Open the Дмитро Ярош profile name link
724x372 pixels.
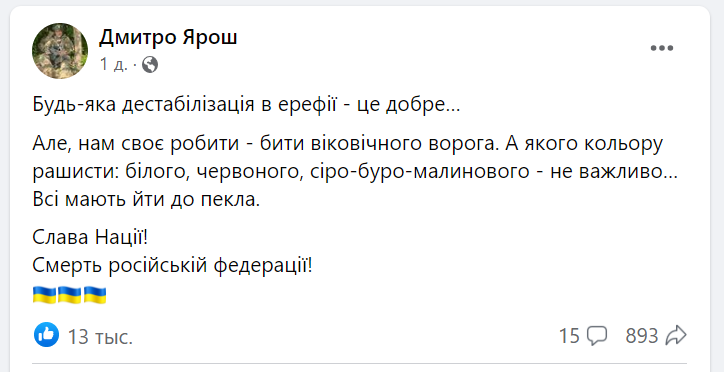pos(168,38)
